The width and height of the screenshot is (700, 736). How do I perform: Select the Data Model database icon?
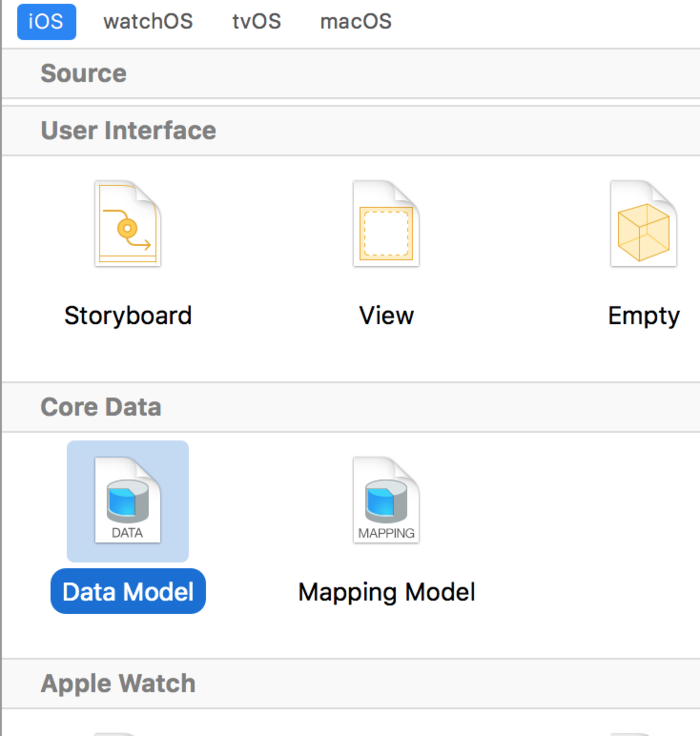(x=127, y=500)
